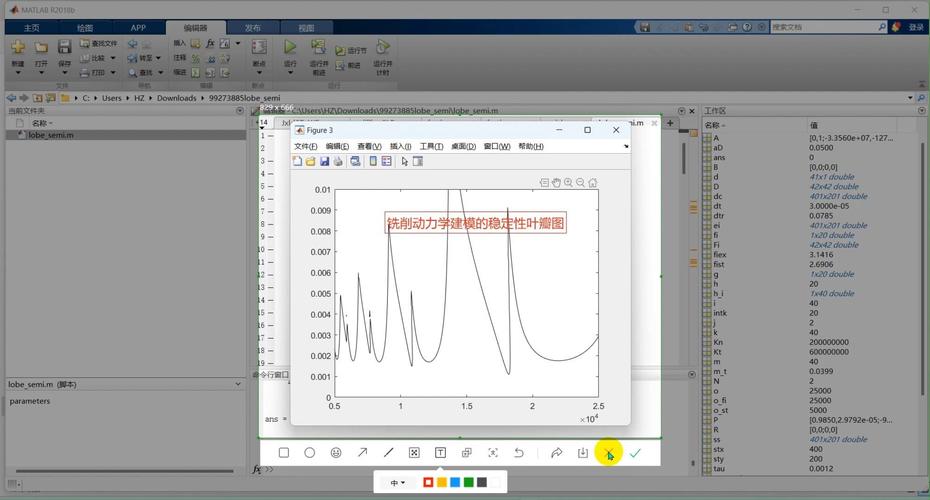Select the text annotation tool

click(440, 453)
